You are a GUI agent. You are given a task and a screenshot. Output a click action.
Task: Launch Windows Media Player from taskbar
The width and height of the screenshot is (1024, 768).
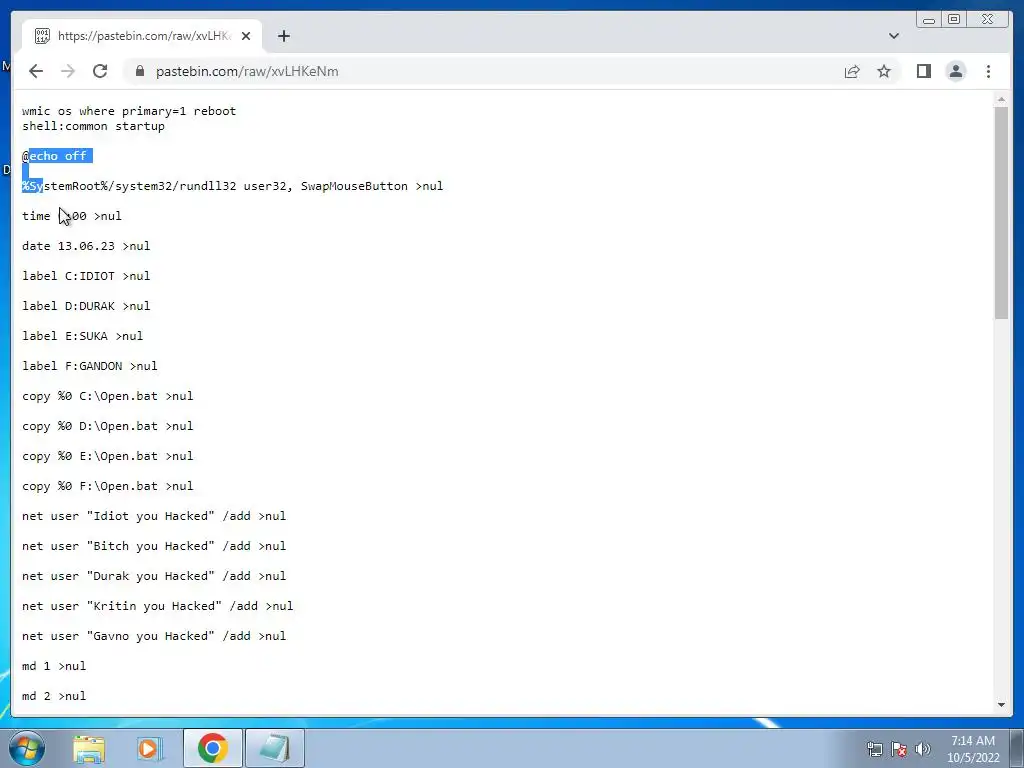click(150, 748)
